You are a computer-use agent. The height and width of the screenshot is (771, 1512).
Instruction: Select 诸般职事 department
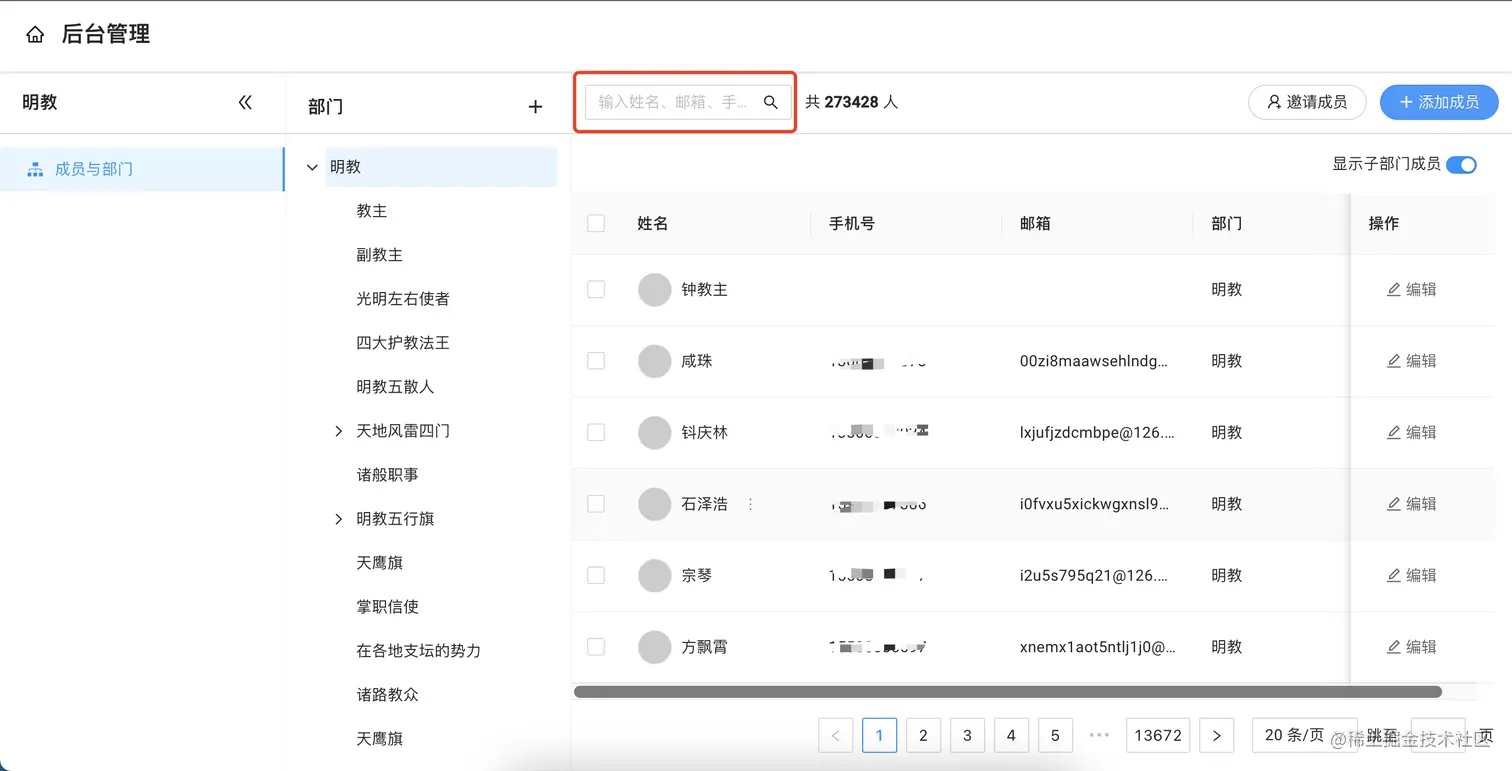click(387, 475)
